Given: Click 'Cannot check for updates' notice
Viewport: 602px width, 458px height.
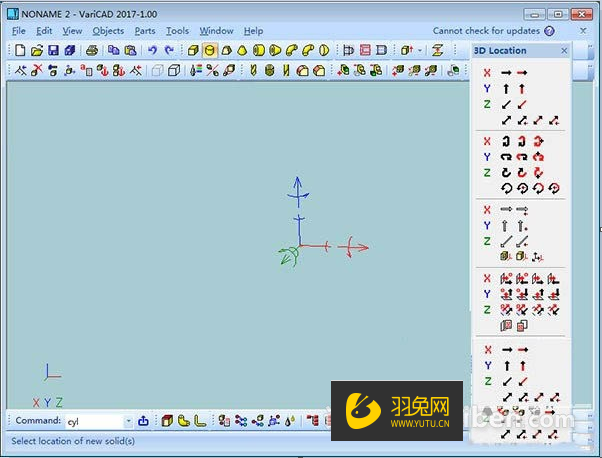Looking at the screenshot, I should (487, 31).
